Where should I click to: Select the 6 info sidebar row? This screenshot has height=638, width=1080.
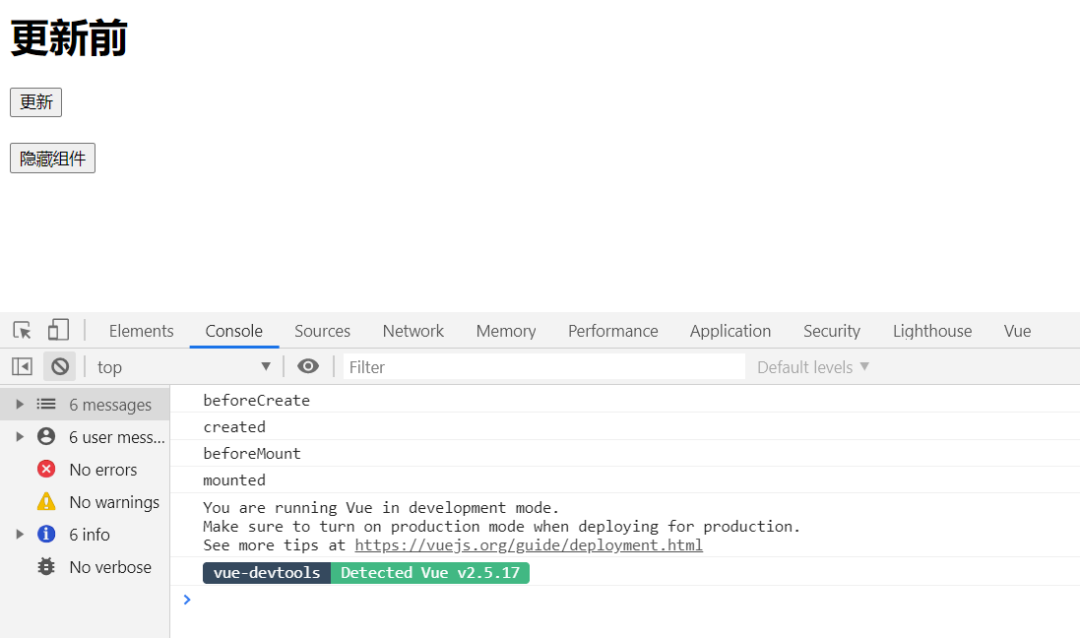[85, 534]
